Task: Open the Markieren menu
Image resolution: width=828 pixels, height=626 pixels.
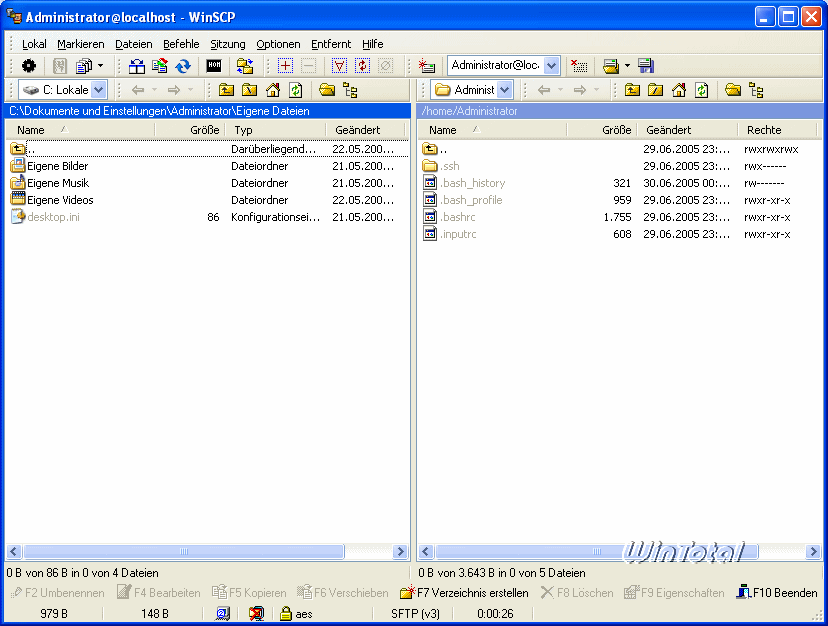Action: click(81, 44)
